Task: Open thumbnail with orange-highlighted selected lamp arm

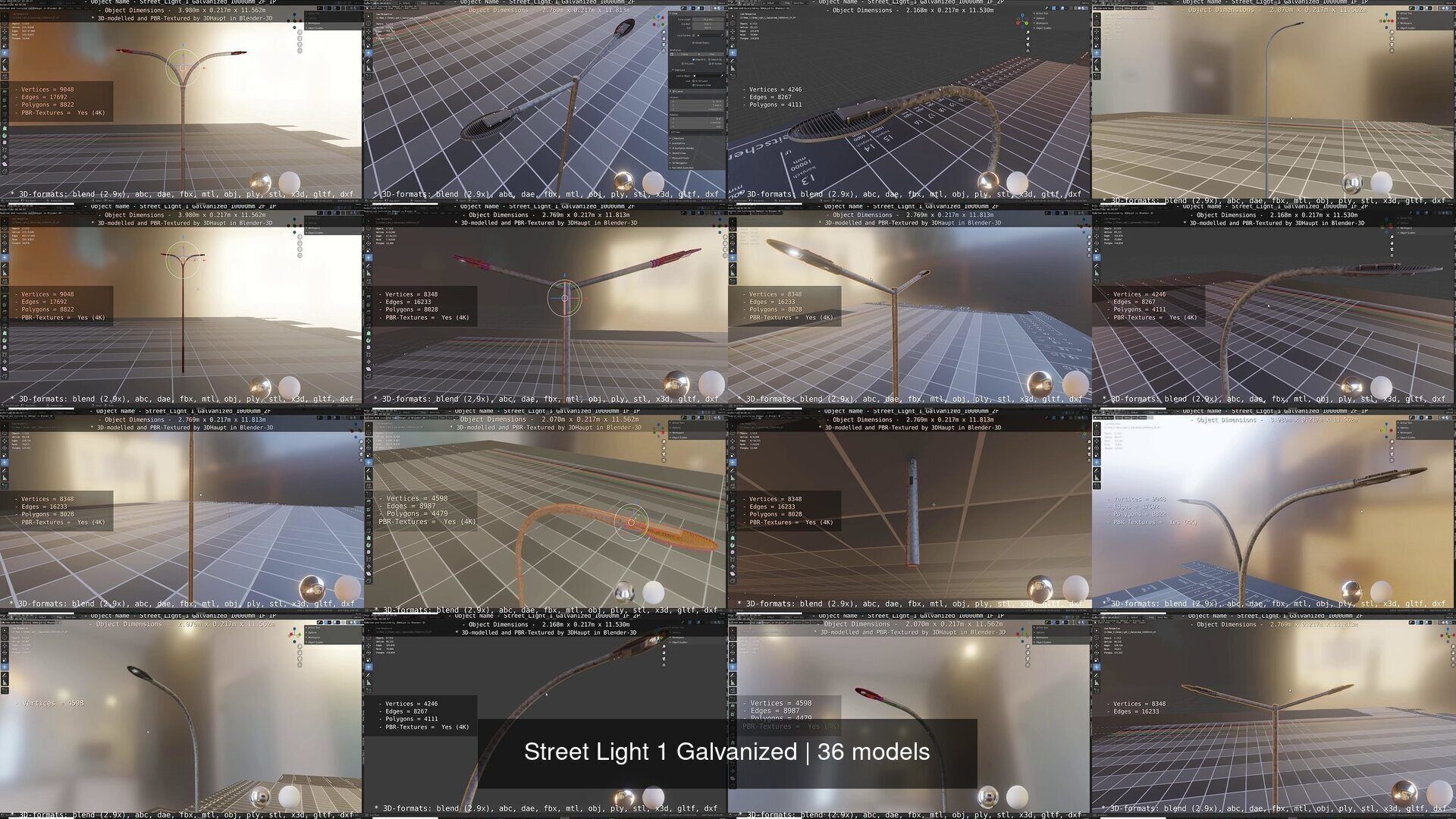Action: pos(546,512)
